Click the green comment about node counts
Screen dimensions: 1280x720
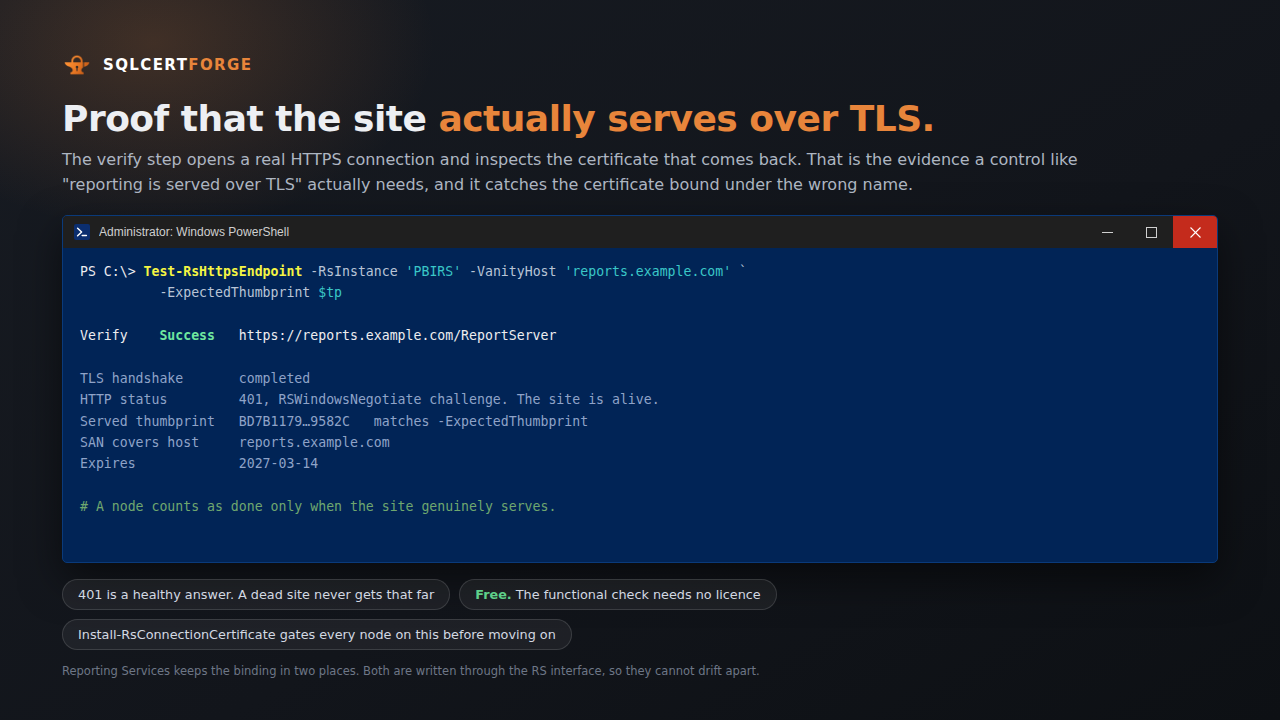318,506
